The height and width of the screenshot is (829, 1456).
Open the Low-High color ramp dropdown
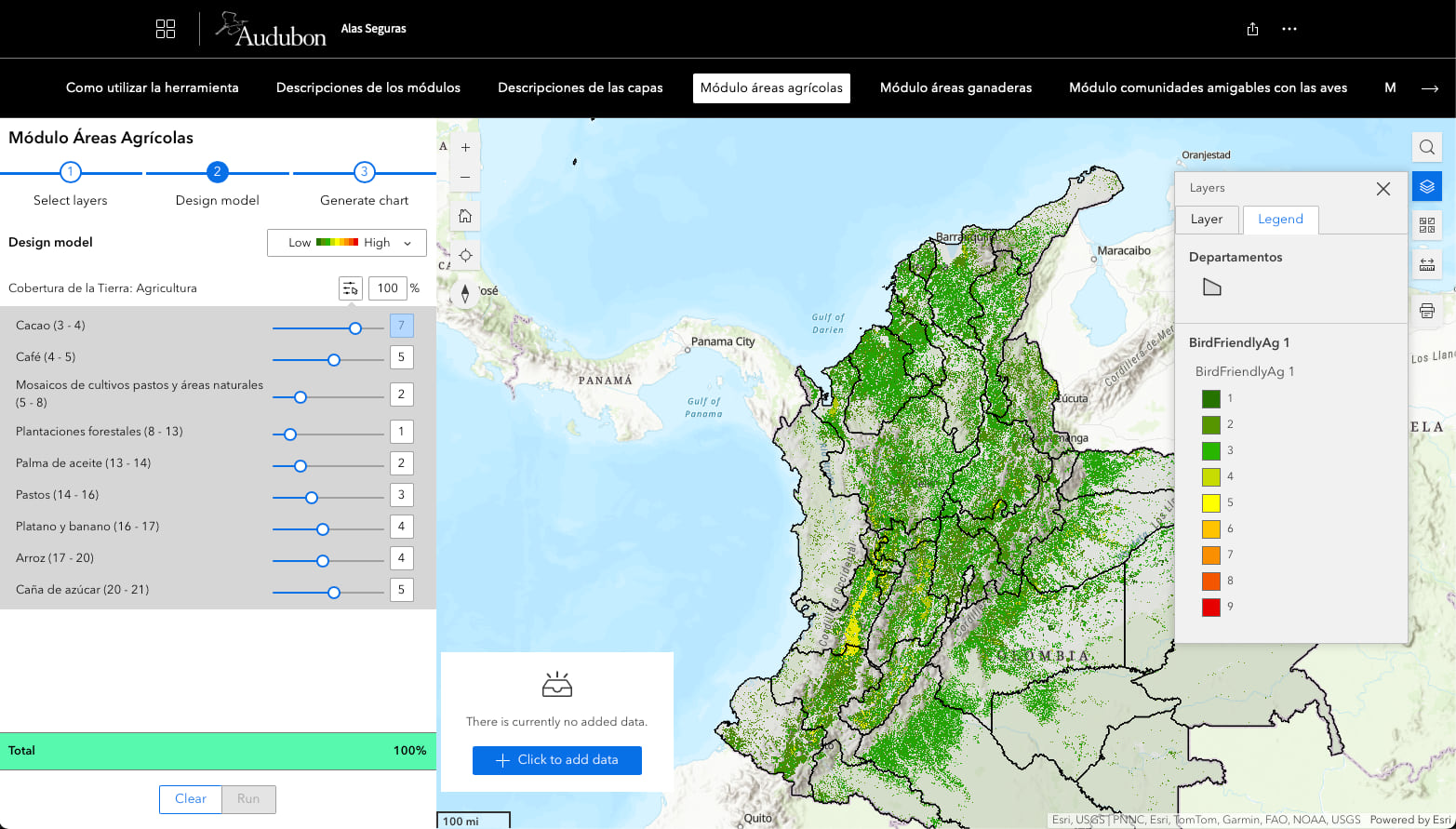[x=346, y=242]
